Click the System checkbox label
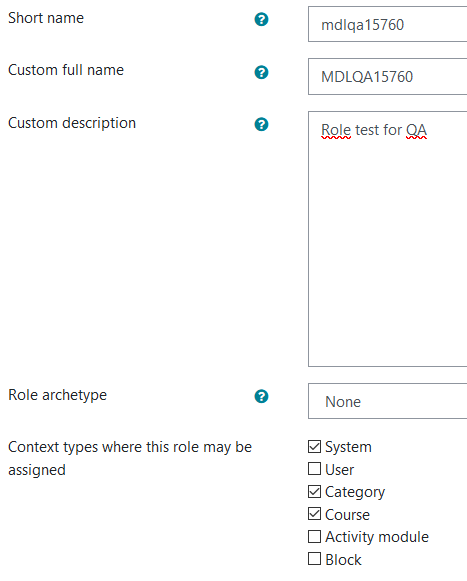Image resolution: width=467 pixels, height=581 pixels. [348, 447]
